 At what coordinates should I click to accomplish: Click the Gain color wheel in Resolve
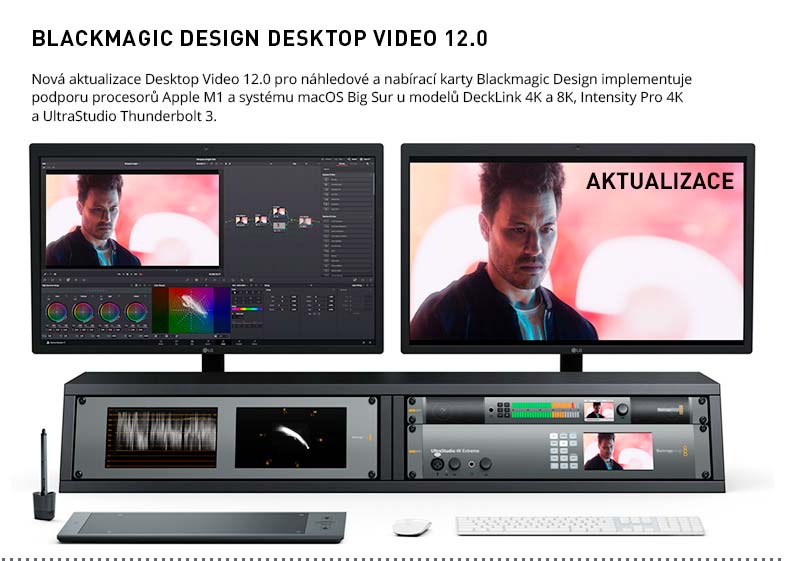[x=109, y=312]
